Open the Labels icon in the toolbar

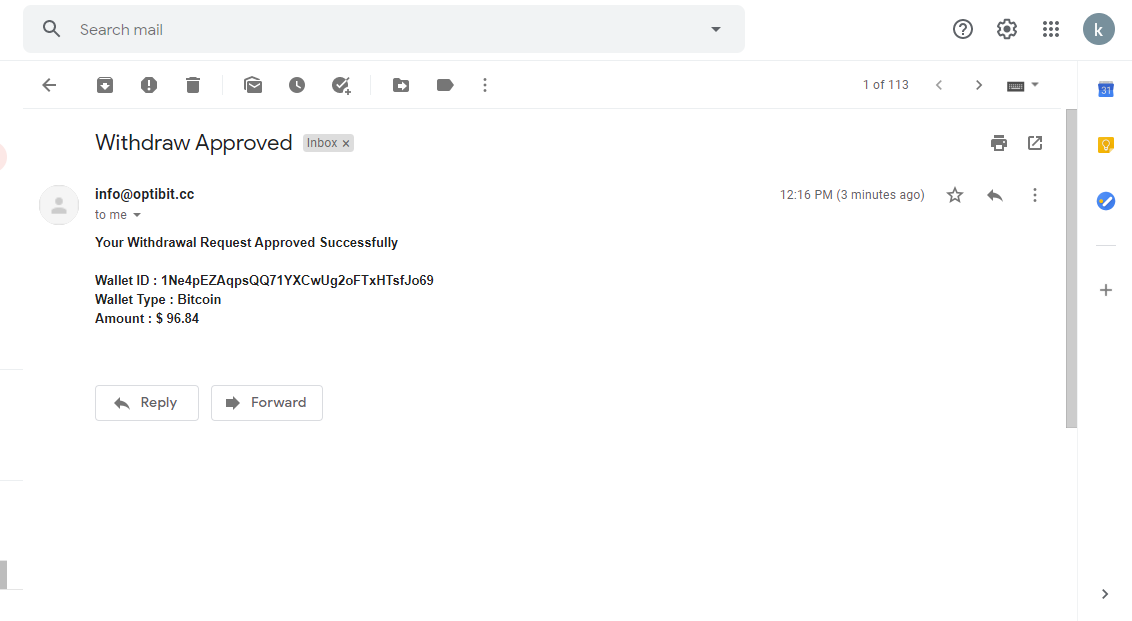pyautogui.click(x=445, y=85)
